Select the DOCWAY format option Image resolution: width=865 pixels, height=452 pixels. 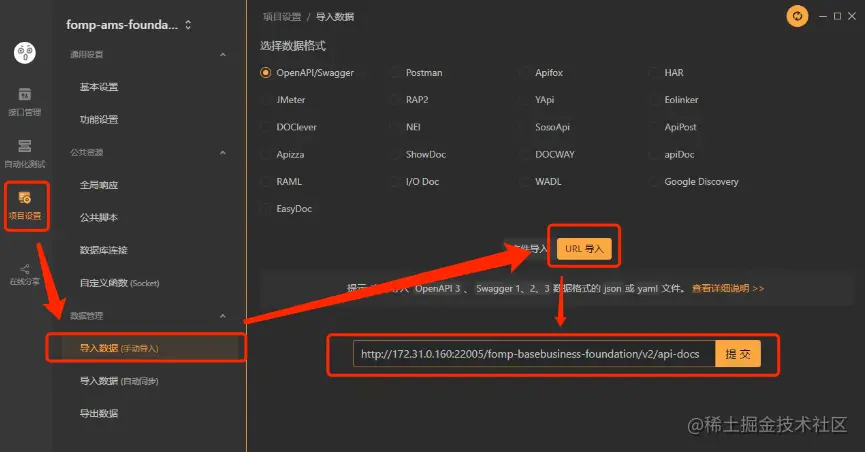click(547, 155)
